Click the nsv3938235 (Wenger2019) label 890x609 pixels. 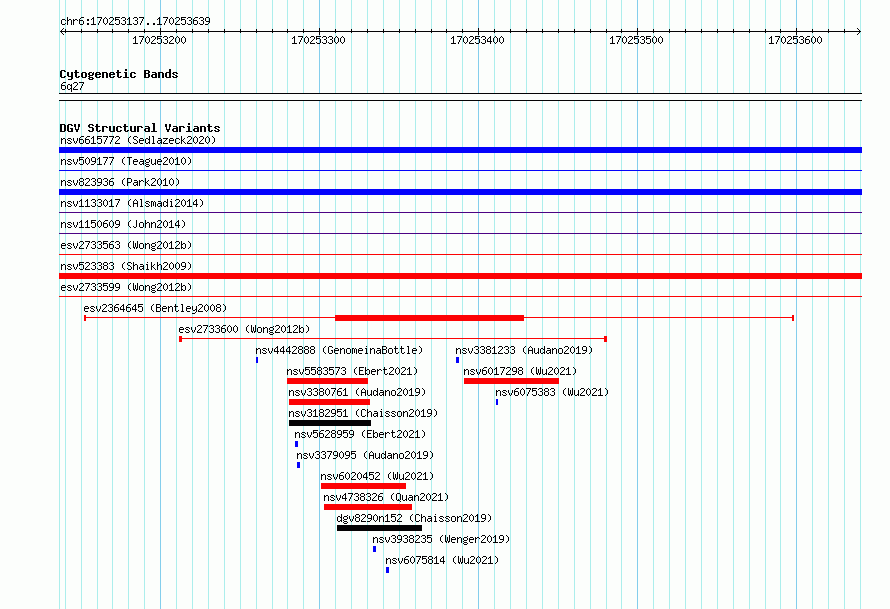point(441,539)
